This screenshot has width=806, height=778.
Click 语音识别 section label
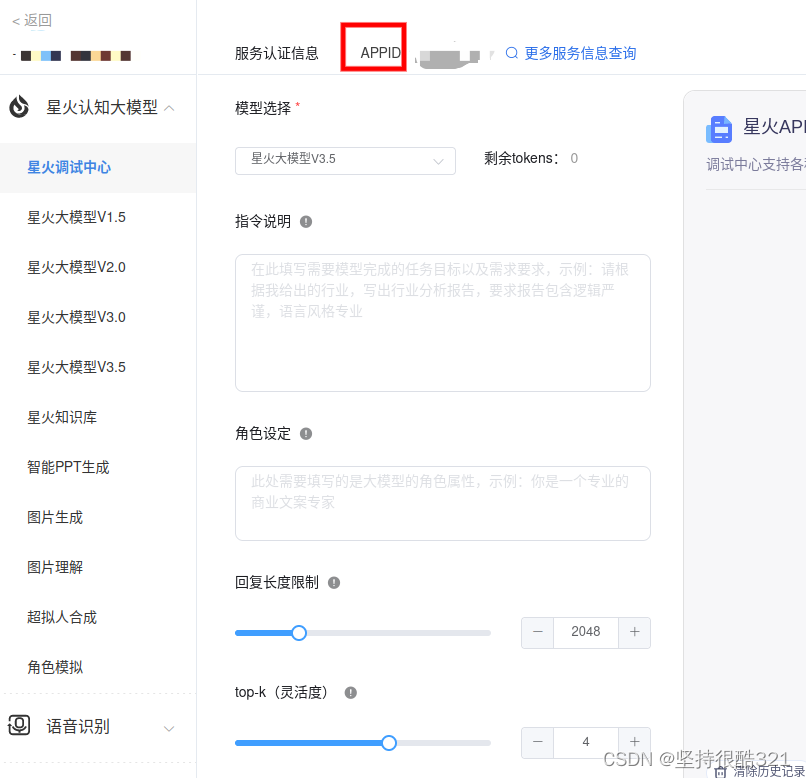[x=78, y=727]
